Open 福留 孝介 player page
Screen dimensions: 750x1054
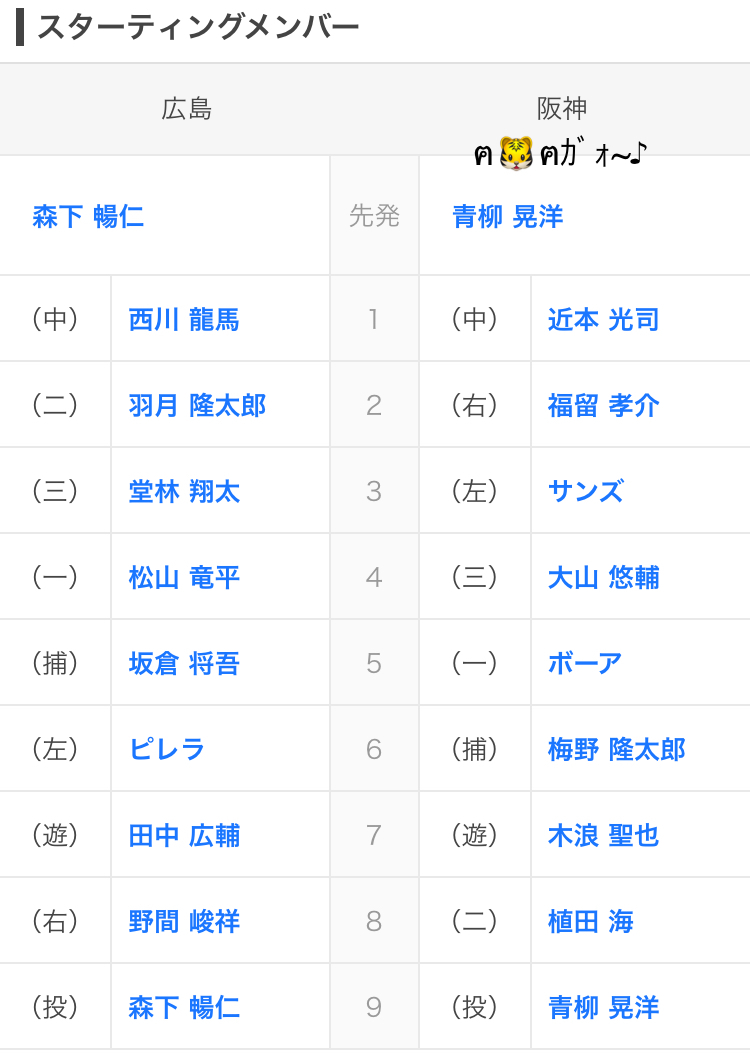tap(603, 406)
